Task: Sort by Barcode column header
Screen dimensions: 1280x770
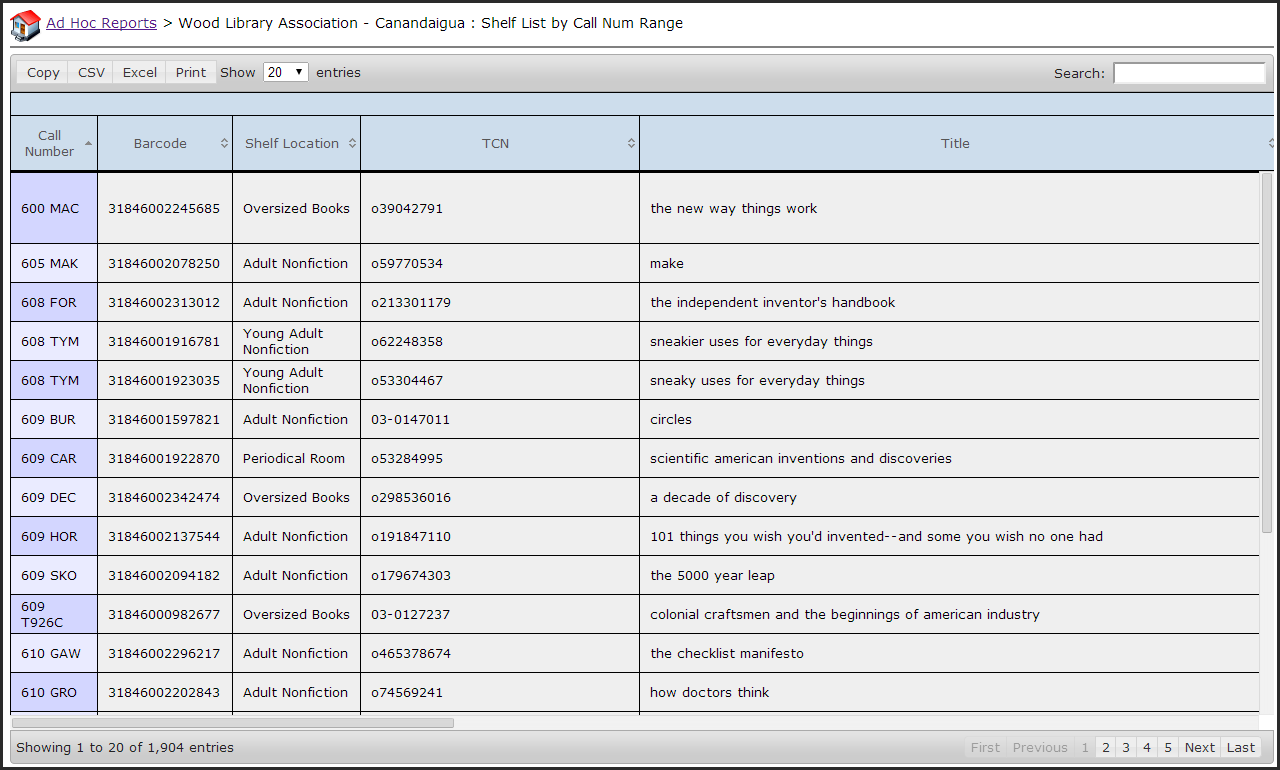Action: [x=165, y=143]
